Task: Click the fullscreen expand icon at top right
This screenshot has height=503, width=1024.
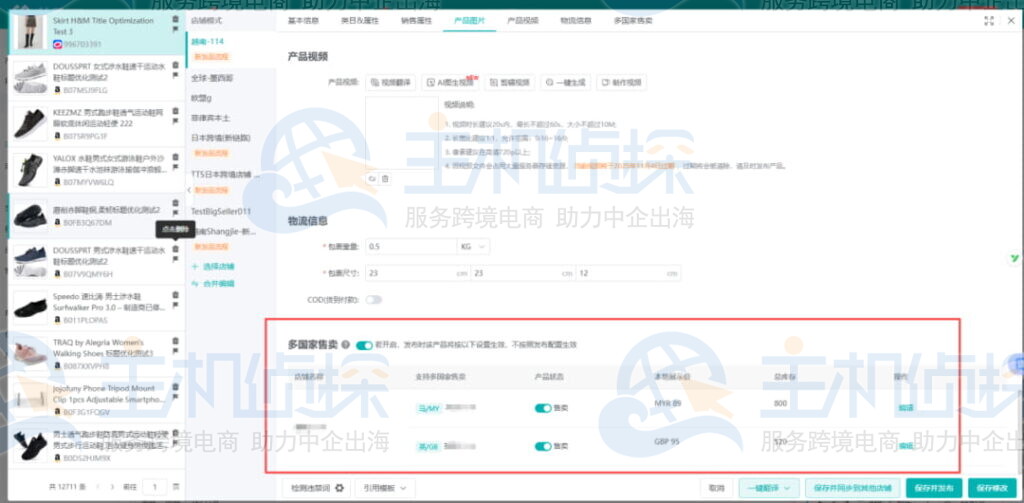Action: coord(989,20)
